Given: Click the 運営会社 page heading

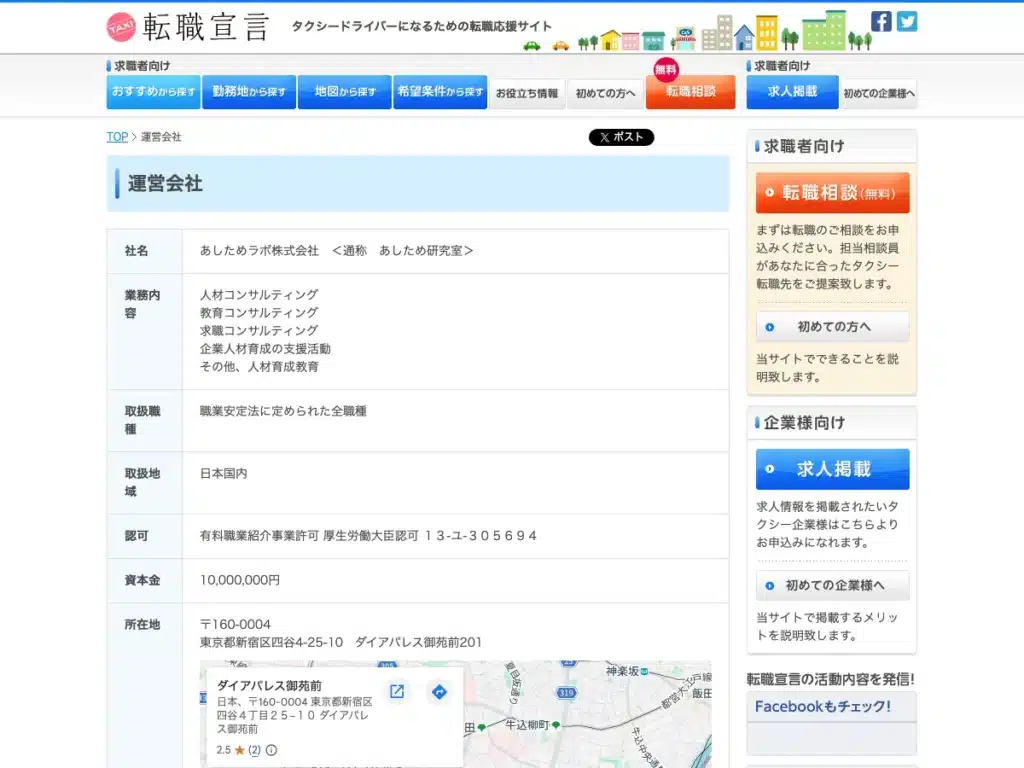Looking at the screenshot, I should pyautogui.click(x=165, y=184).
